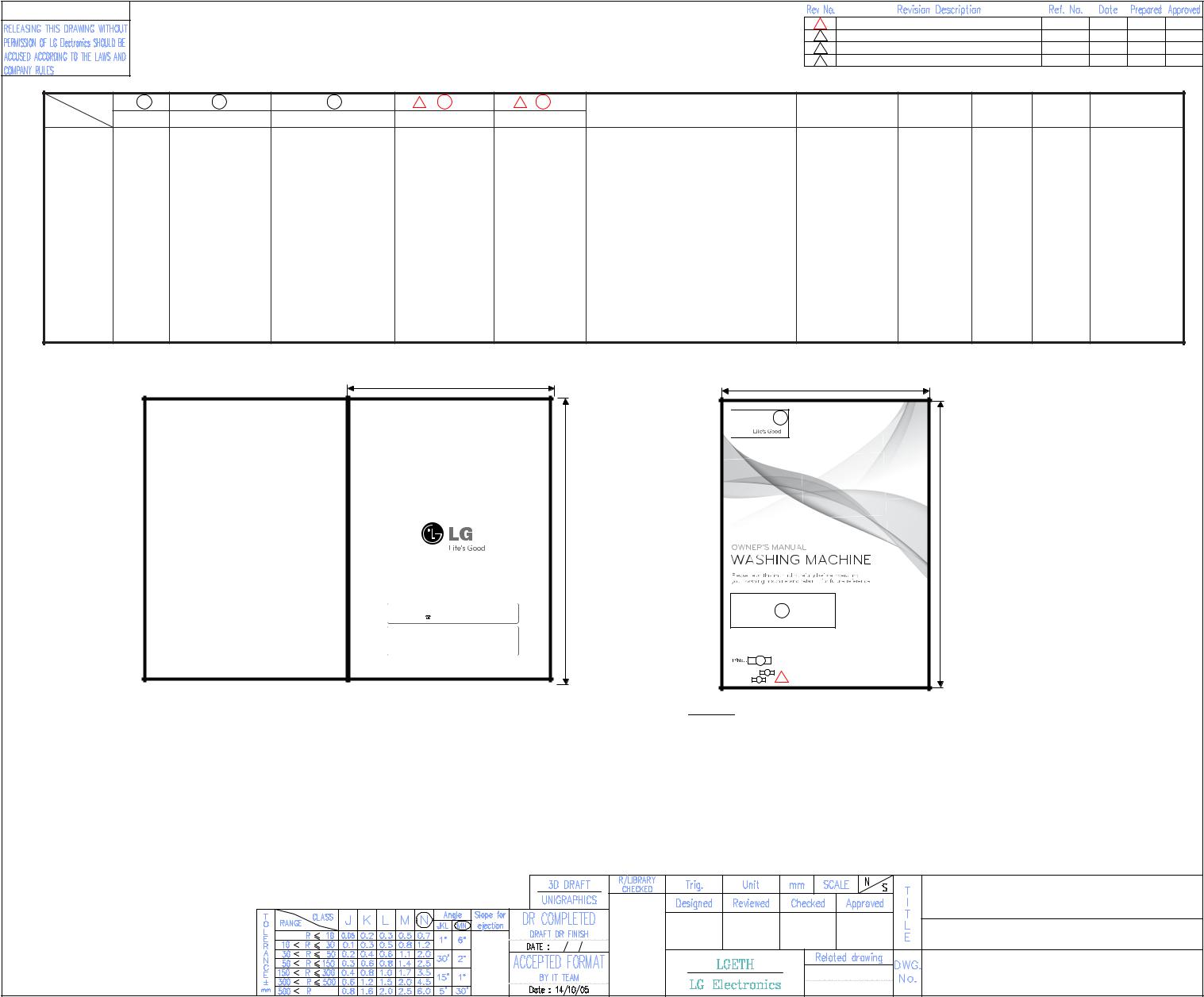Select the blank 'DATE : / /' field
Viewport: 1204px width, 997px height.
point(559,947)
